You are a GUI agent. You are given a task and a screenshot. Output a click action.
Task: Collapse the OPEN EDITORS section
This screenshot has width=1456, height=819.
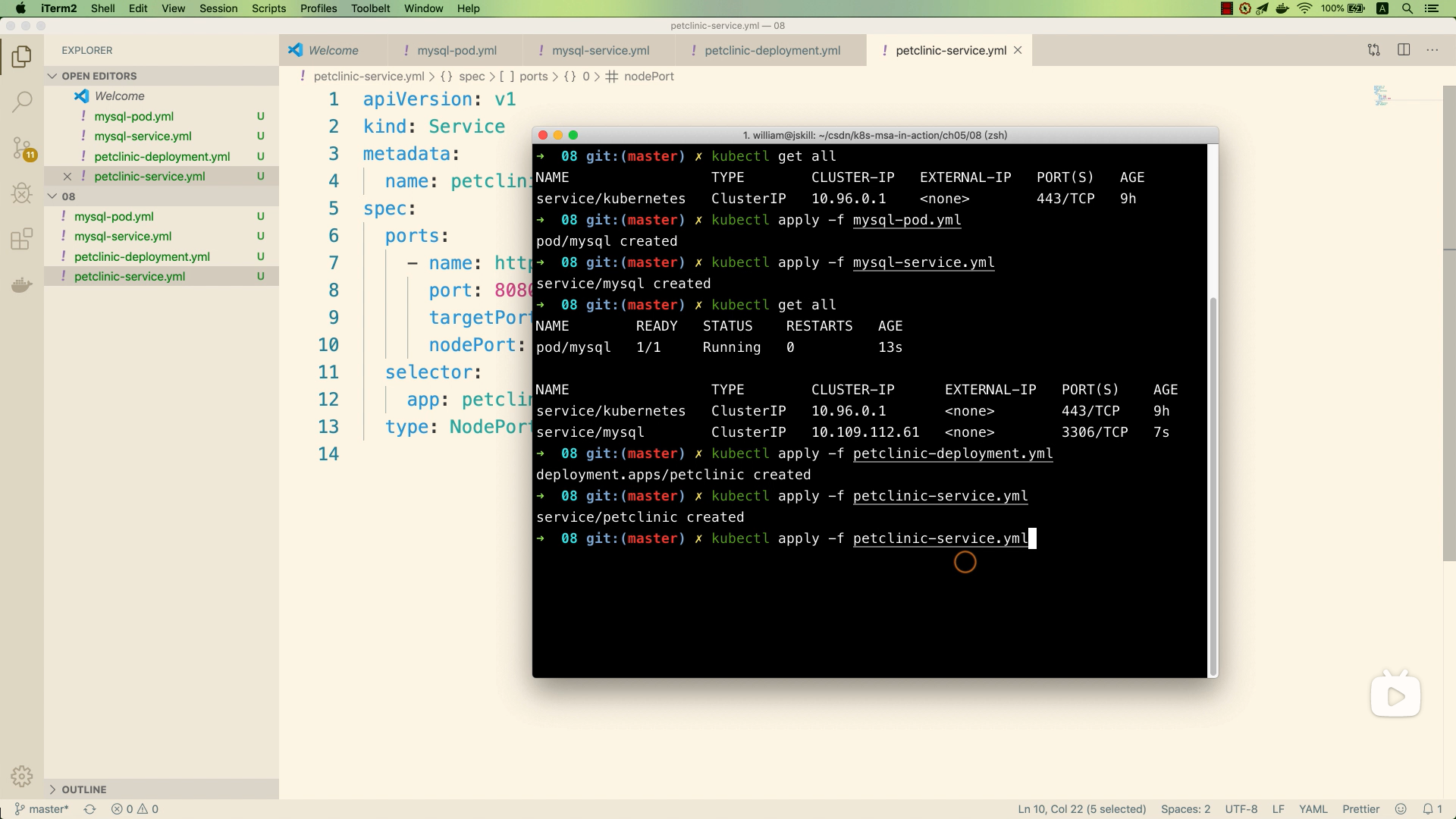[162, 76]
